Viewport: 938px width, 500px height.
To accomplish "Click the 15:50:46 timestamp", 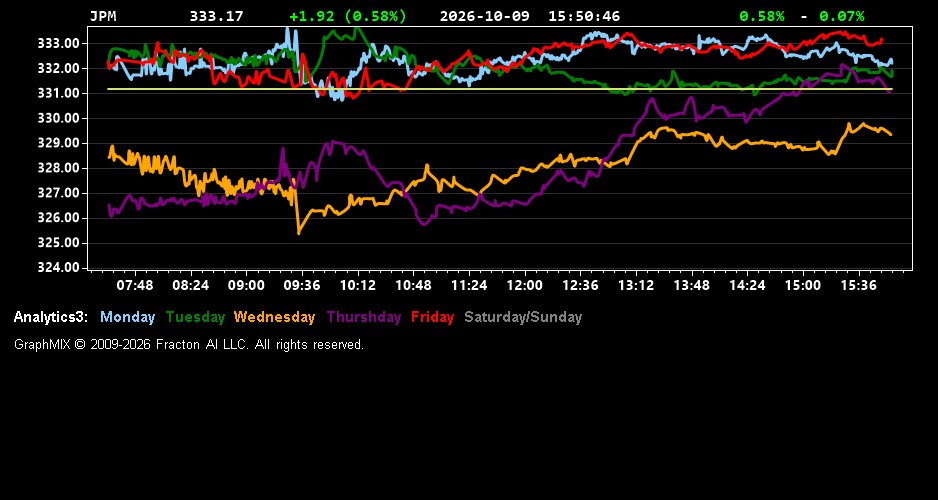I will (584, 17).
